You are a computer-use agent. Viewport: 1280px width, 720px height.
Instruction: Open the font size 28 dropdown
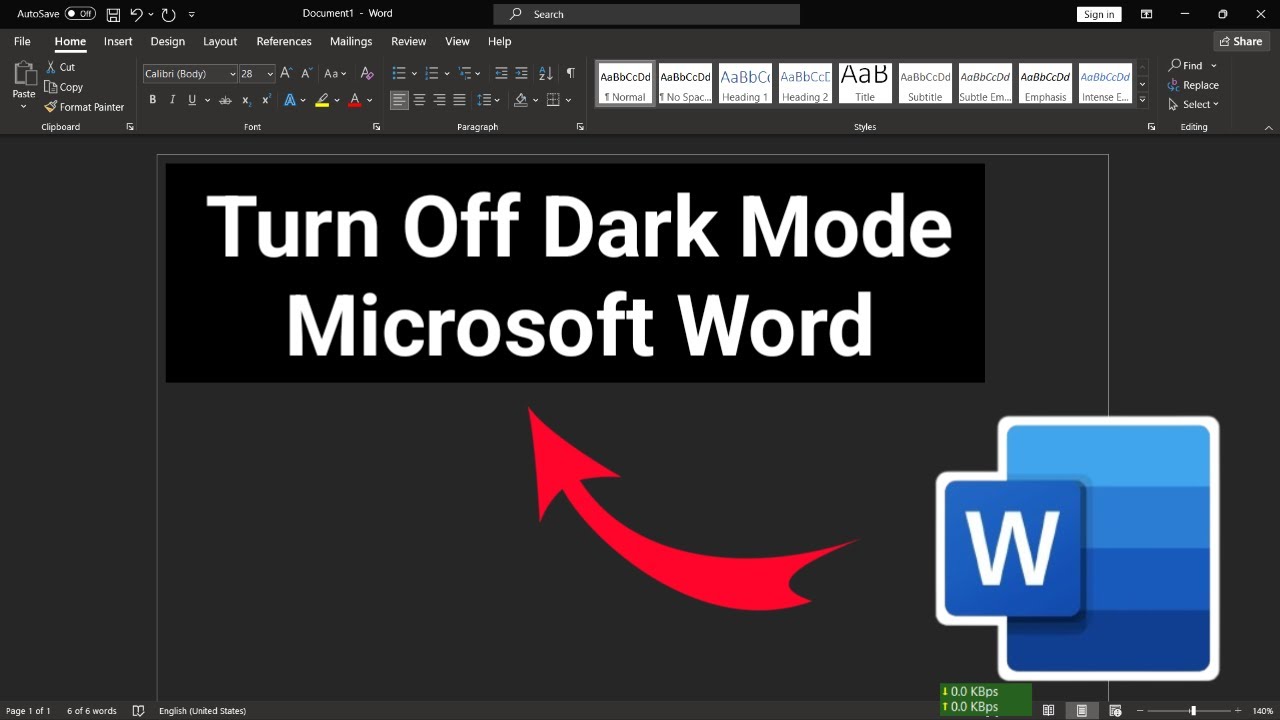pyautogui.click(x=270, y=74)
